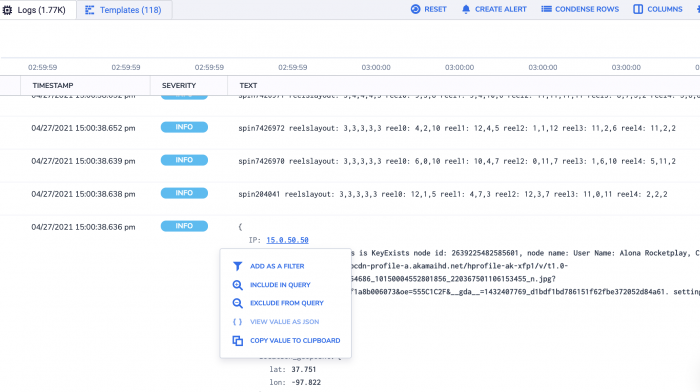
Task: Click the first 03:00:00 timeline label
Action: point(376,67)
